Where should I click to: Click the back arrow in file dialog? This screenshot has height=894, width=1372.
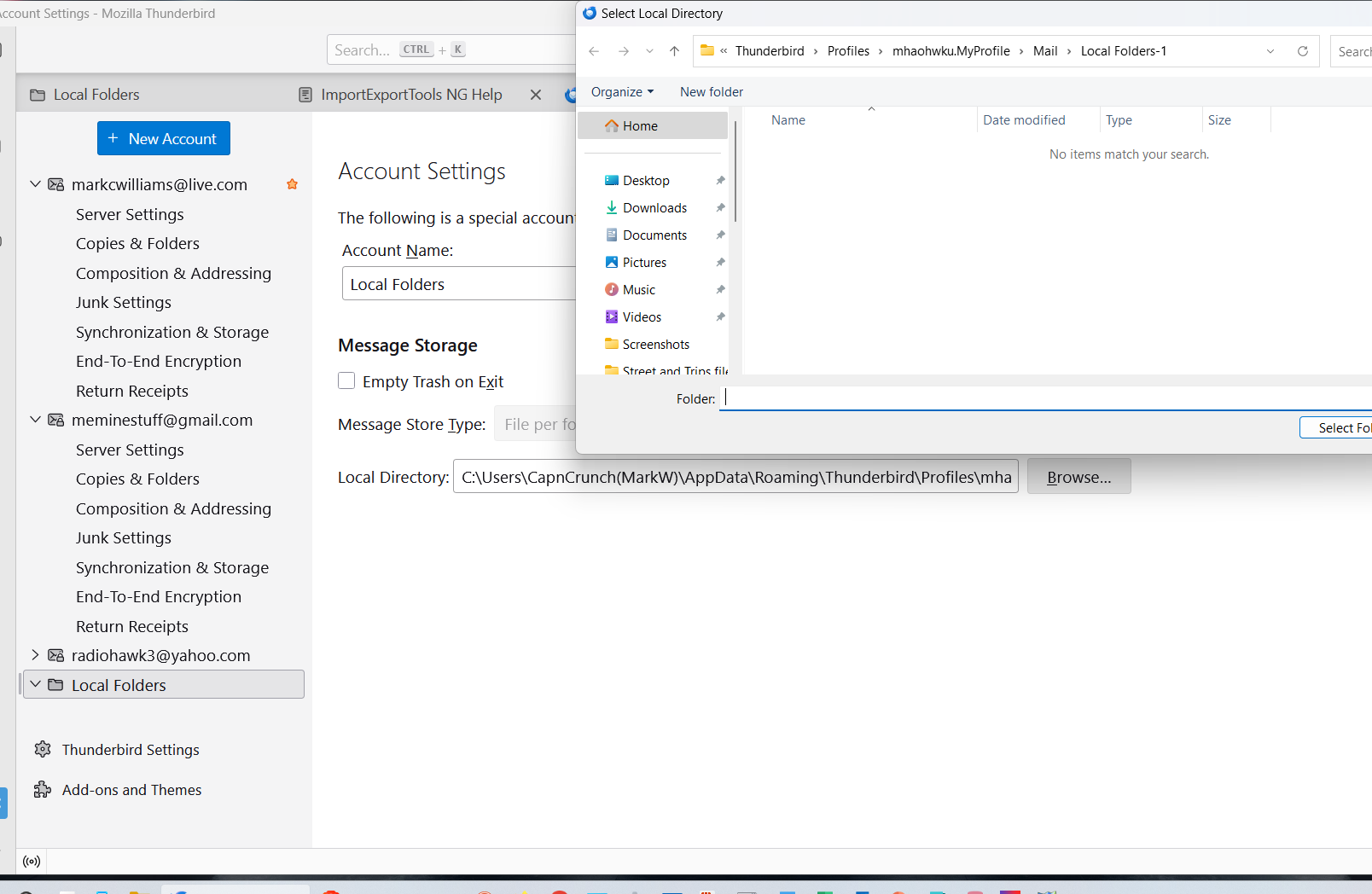tap(594, 51)
